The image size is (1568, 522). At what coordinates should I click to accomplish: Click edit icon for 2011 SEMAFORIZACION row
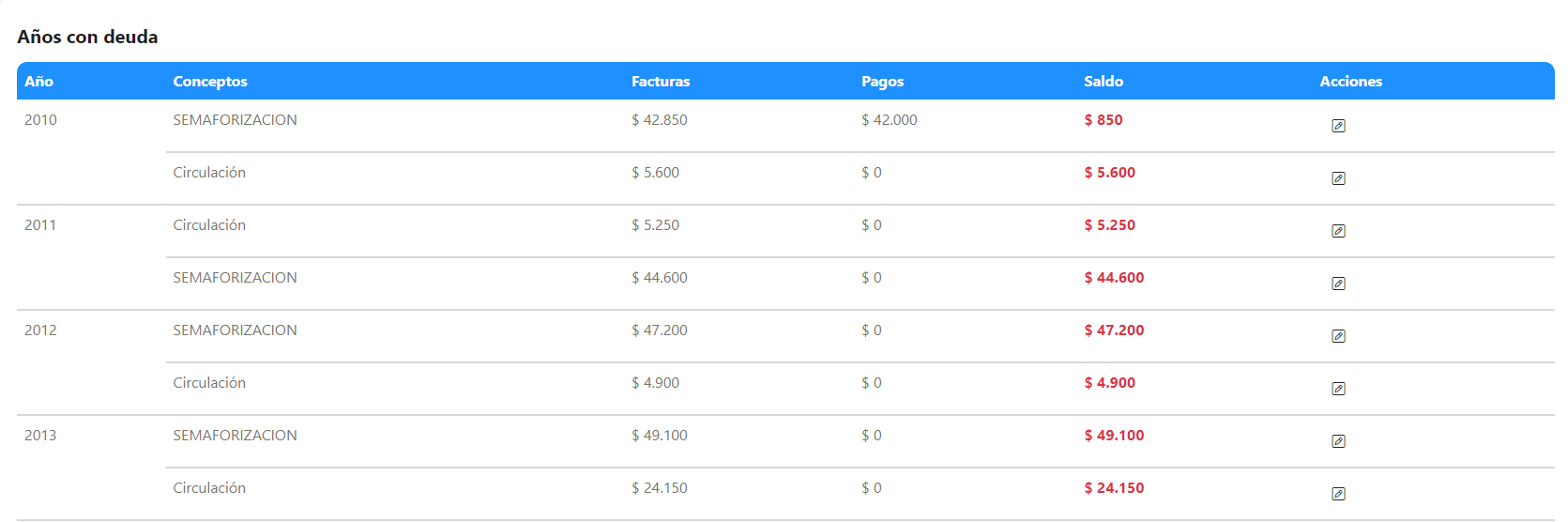point(1338,284)
